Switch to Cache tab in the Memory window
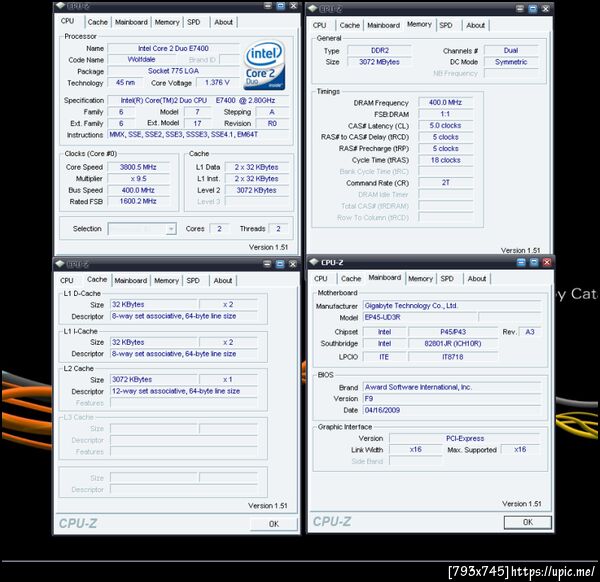The width and height of the screenshot is (600, 582). coord(350,25)
